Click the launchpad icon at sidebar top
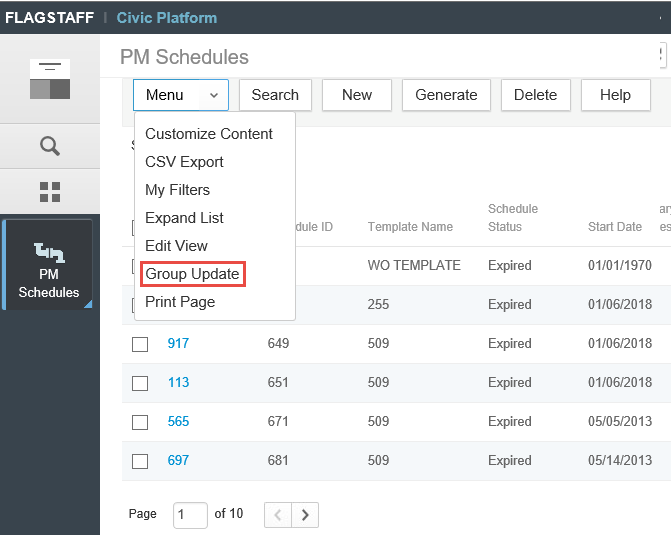This screenshot has height=535, width=671. (x=50, y=79)
